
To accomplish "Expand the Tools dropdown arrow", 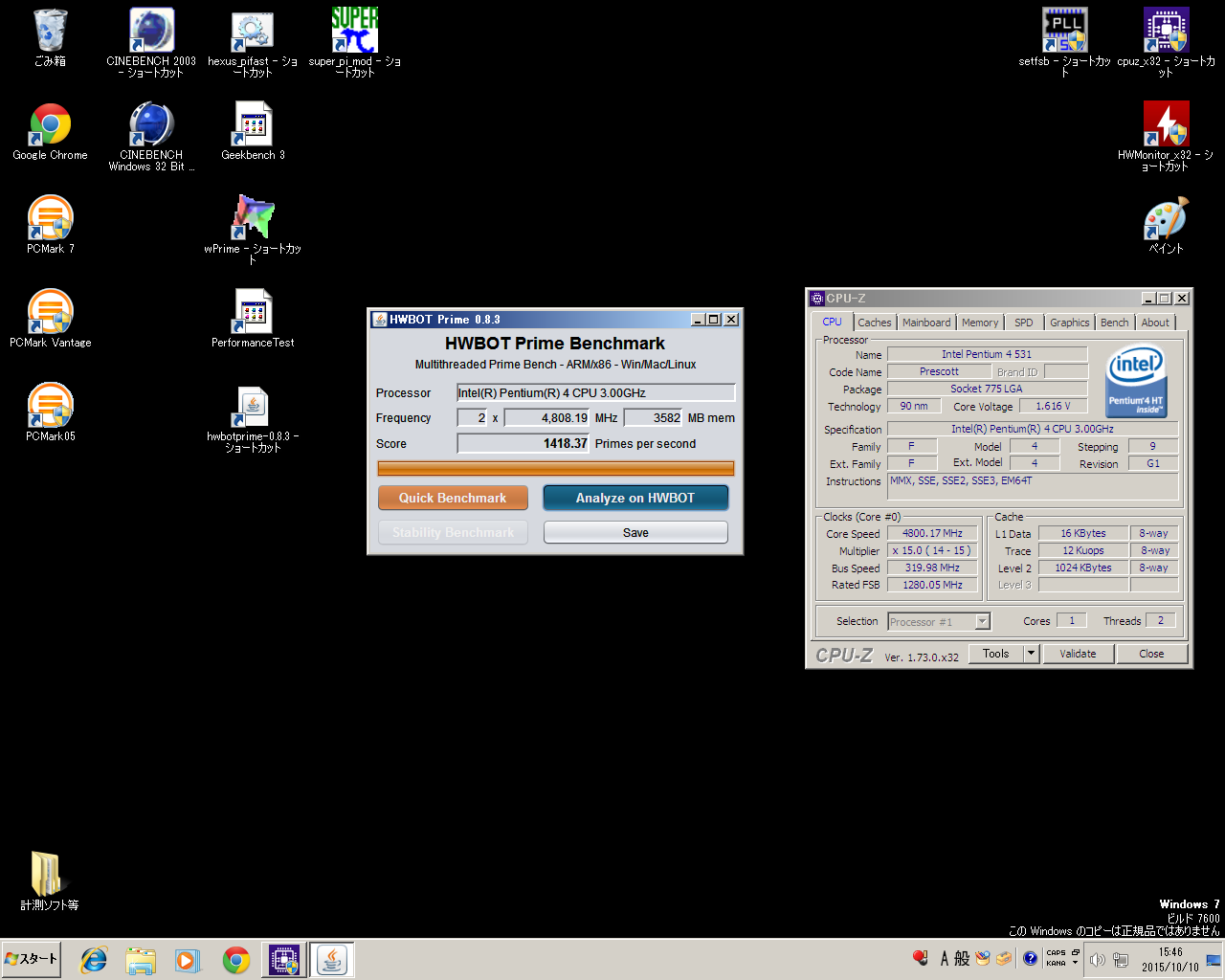I will pos(1031,654).
